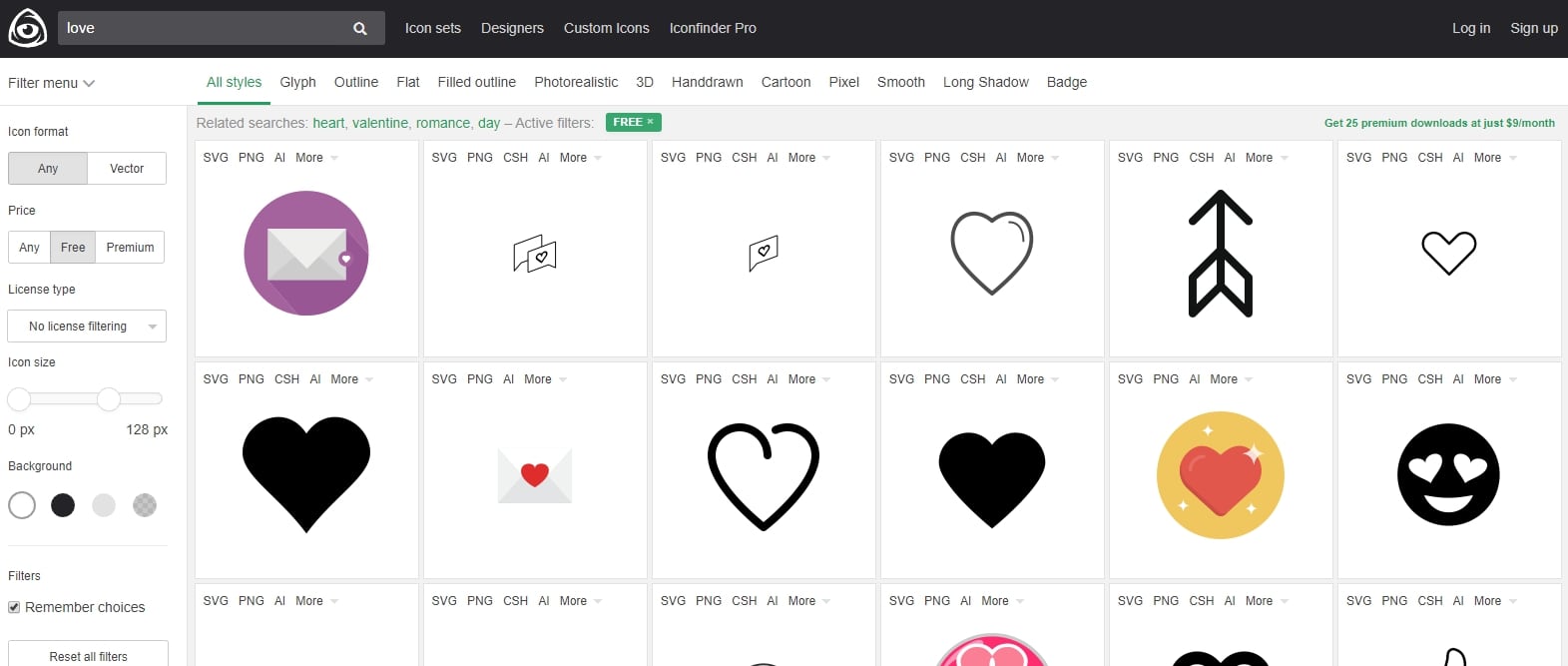Expand More formats on the purple envelope card

pos(315,158)
